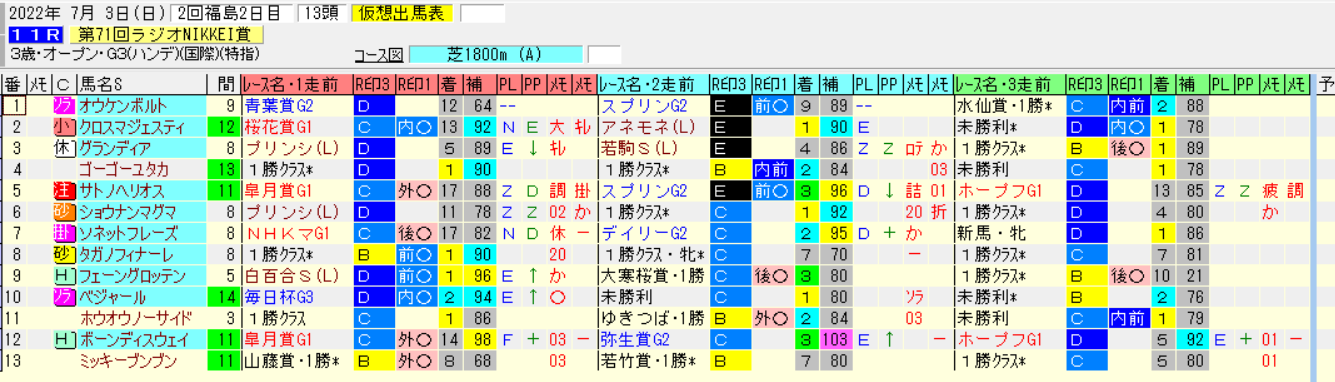
Task: Select the ヲ badge next to ベジャール
Action: tap(63, 296)
